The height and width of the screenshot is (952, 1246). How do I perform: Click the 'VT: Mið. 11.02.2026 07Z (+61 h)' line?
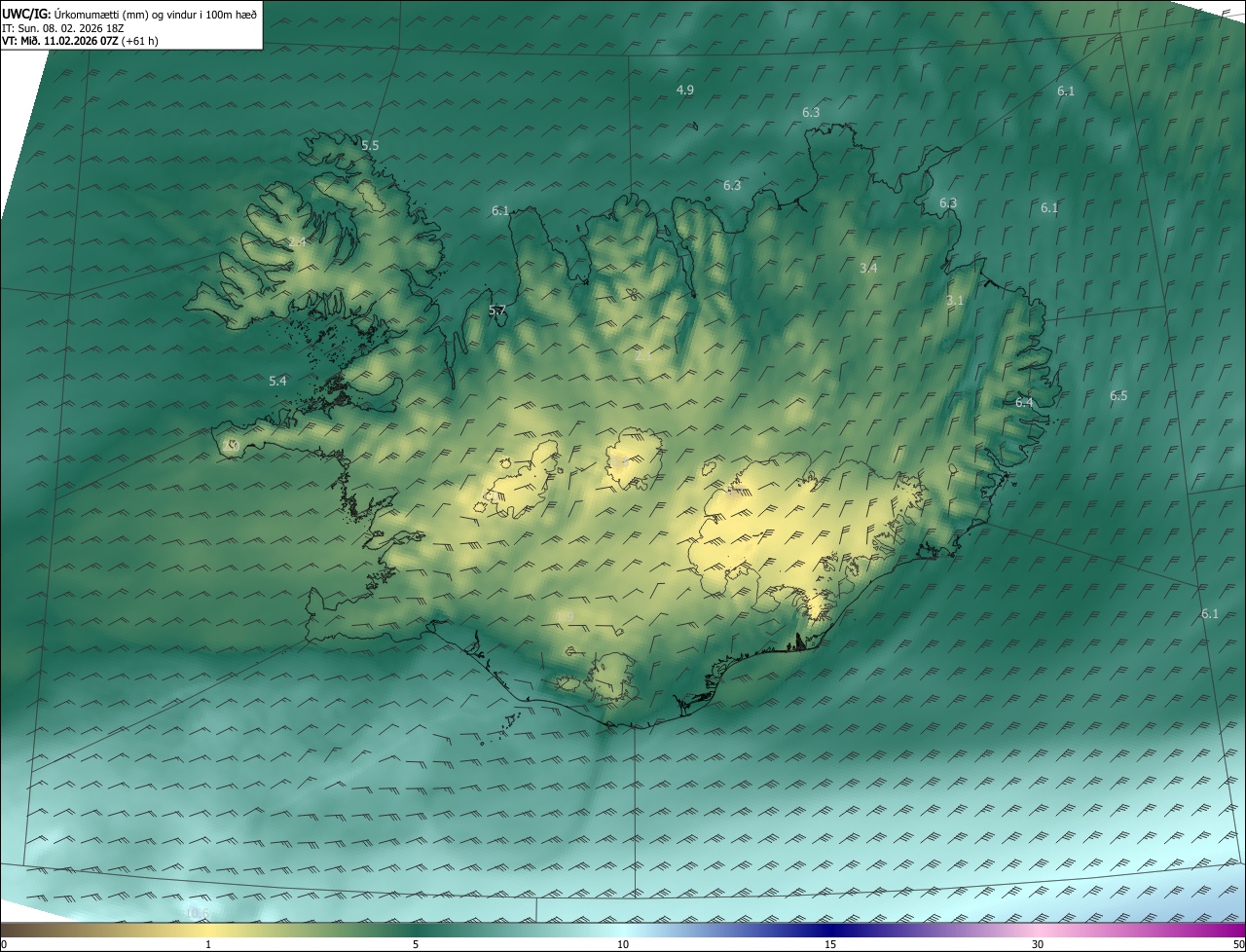tap(80, 41)
